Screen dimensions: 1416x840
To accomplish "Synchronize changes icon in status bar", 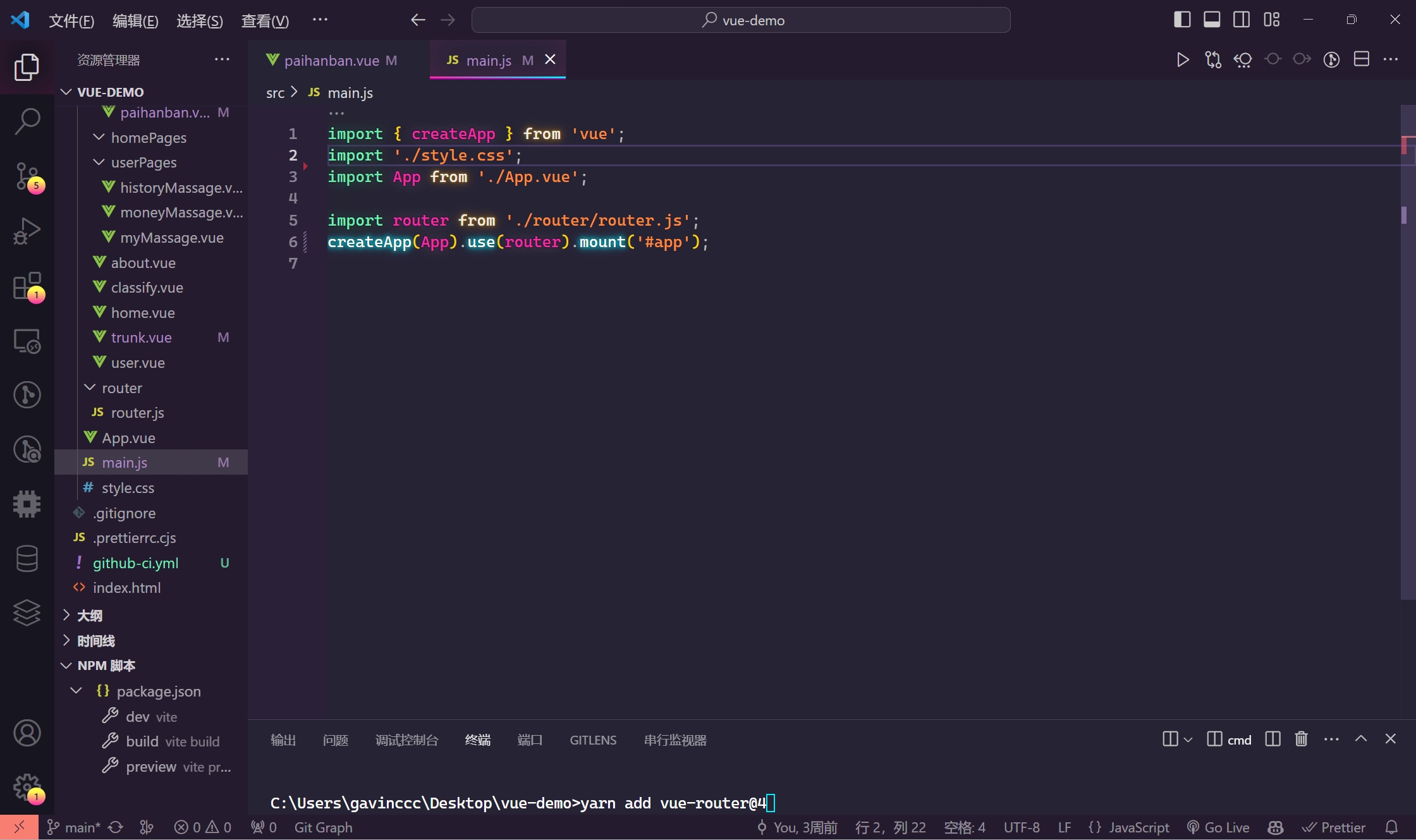I will coord(115,827).
